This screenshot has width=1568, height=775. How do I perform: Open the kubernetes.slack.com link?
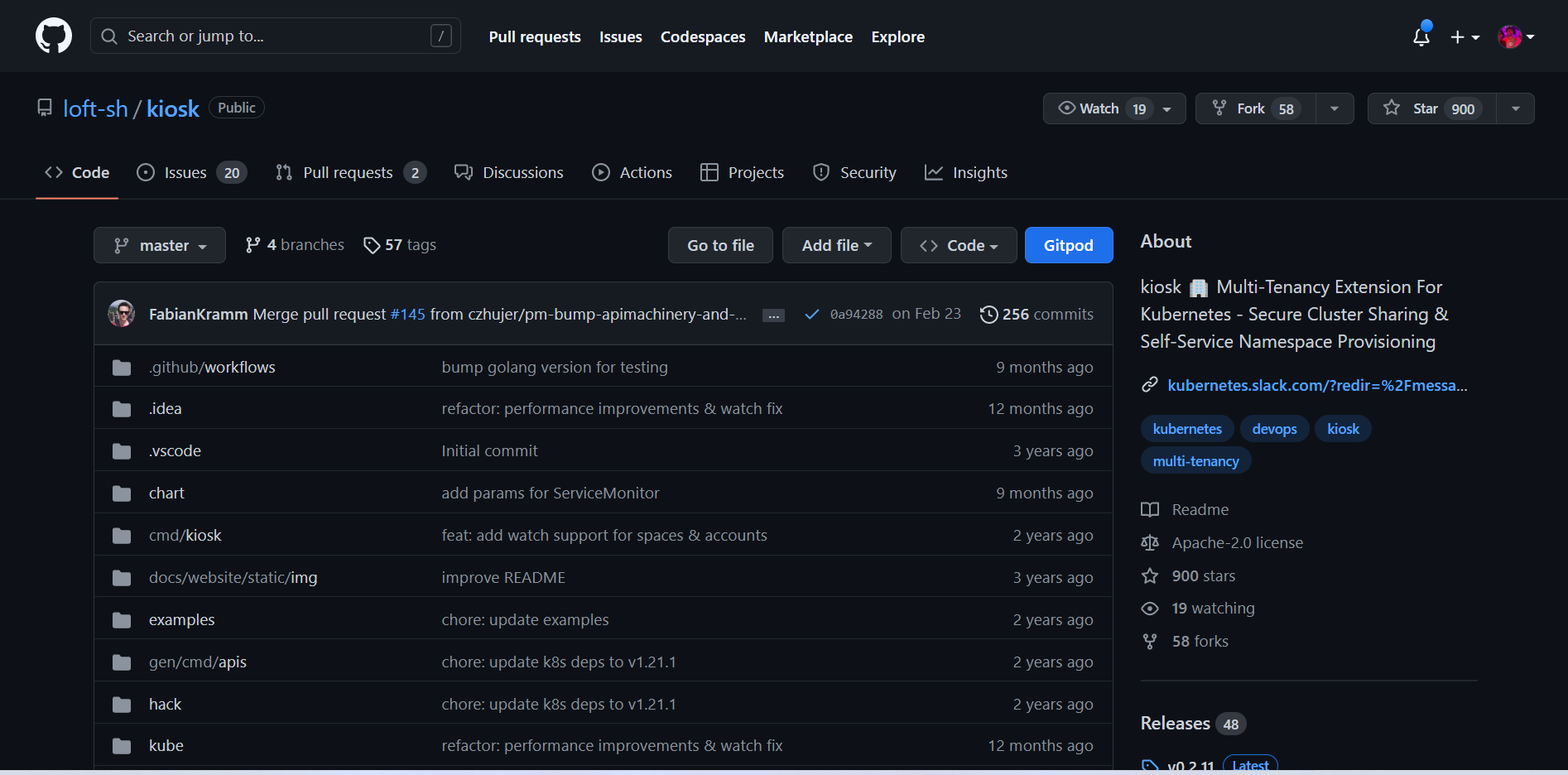(x=1317, y=385)
